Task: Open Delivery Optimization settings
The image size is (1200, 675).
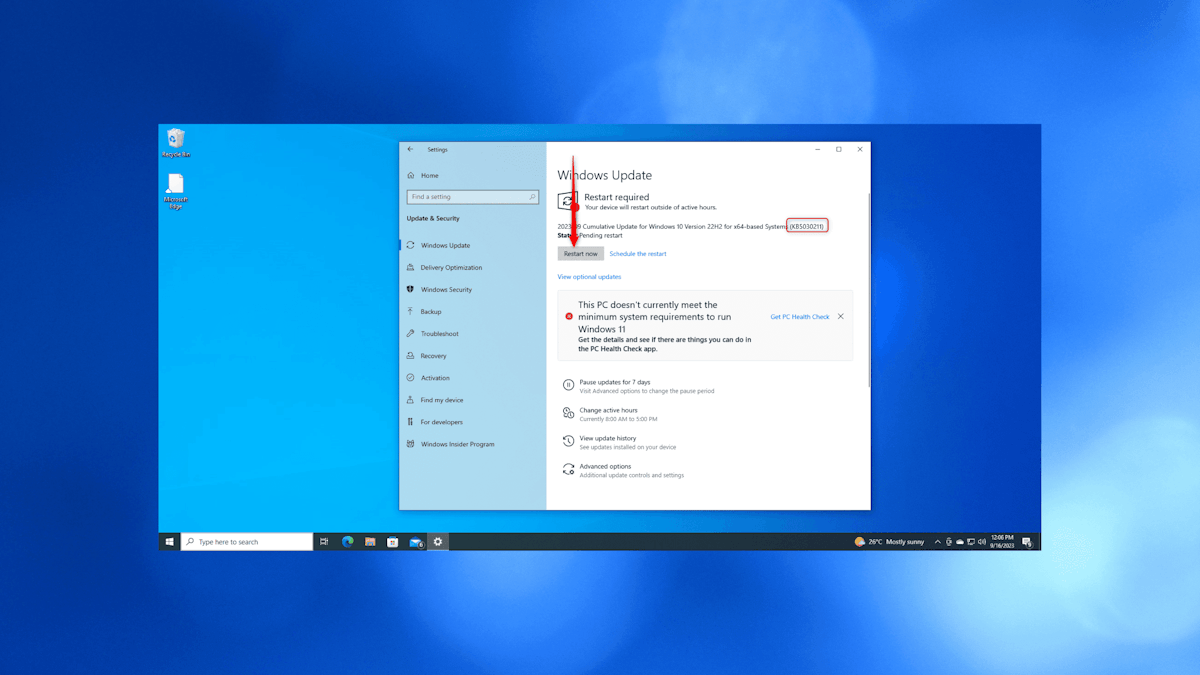Action: [409, 267]
